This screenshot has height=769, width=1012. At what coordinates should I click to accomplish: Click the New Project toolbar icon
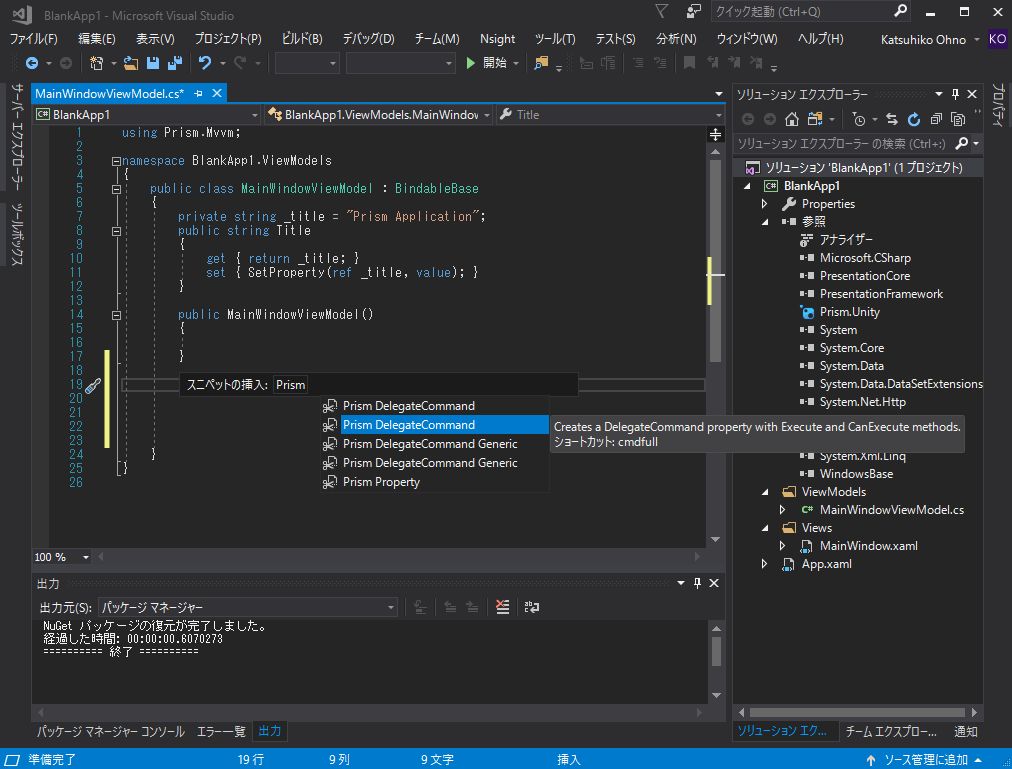[x=97, y=63]
